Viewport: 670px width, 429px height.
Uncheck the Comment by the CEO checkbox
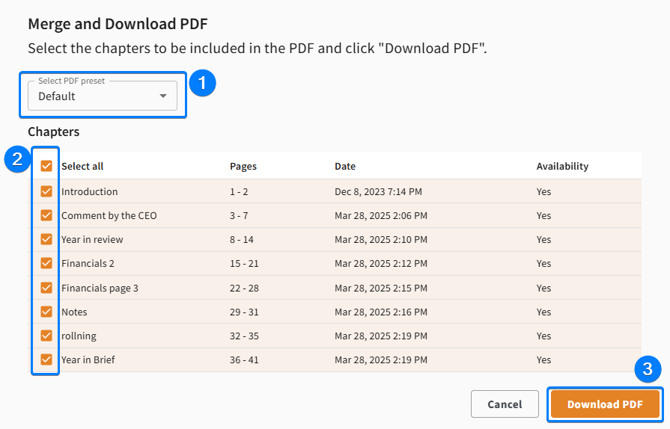(x=46, y=215)
